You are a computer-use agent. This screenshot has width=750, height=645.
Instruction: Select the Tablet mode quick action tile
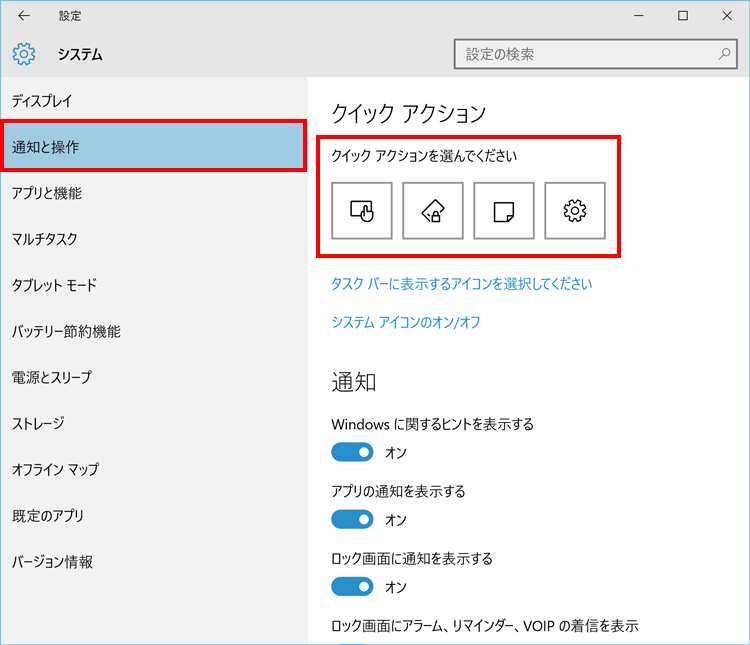[361, 211]
